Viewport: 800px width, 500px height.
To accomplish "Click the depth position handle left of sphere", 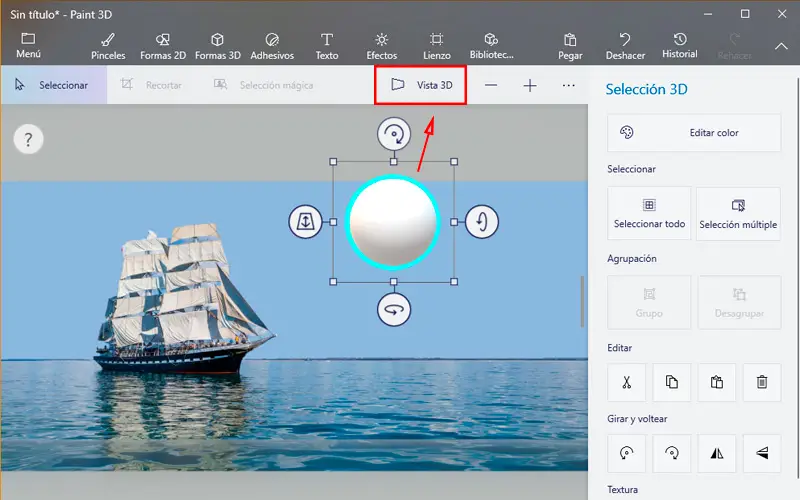I will [x=305, y=221].
